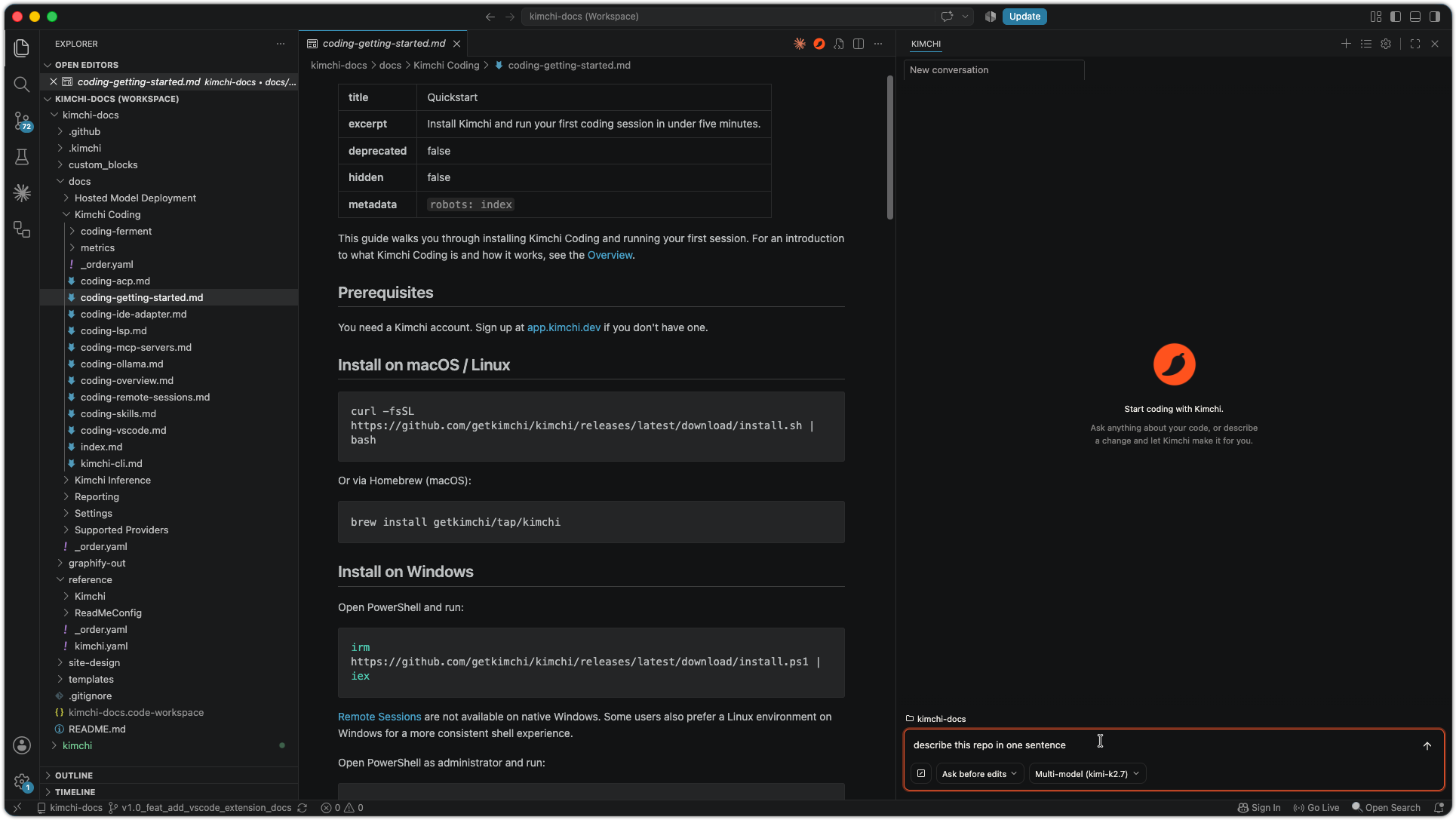The height and width of the screenshot is (820, 1456).
Task: Click the show source file icon in editor toolbar
Action: click(x=839, y=44)
